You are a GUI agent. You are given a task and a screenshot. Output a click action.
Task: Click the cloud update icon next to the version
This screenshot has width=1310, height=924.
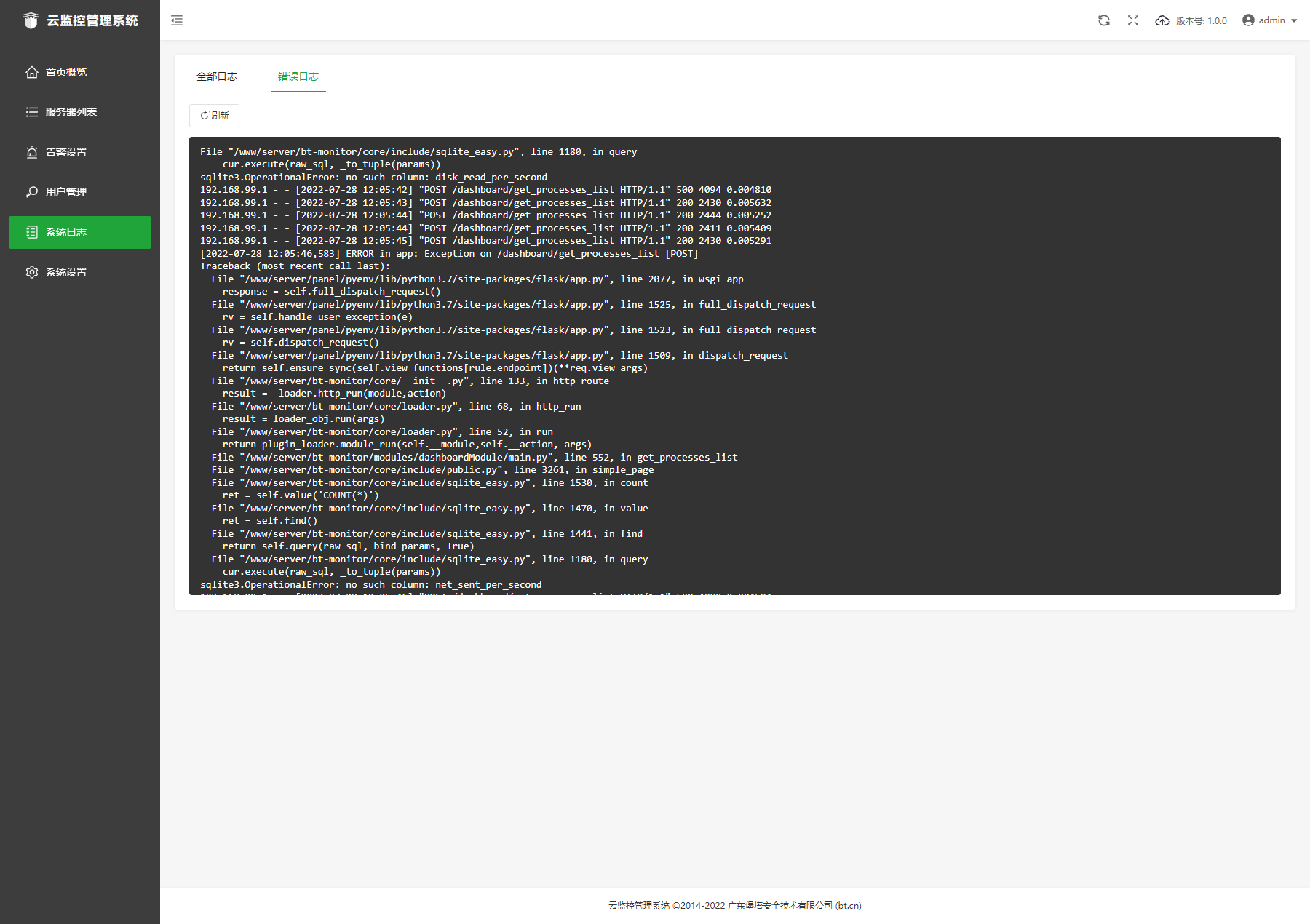click(1162, 20)
